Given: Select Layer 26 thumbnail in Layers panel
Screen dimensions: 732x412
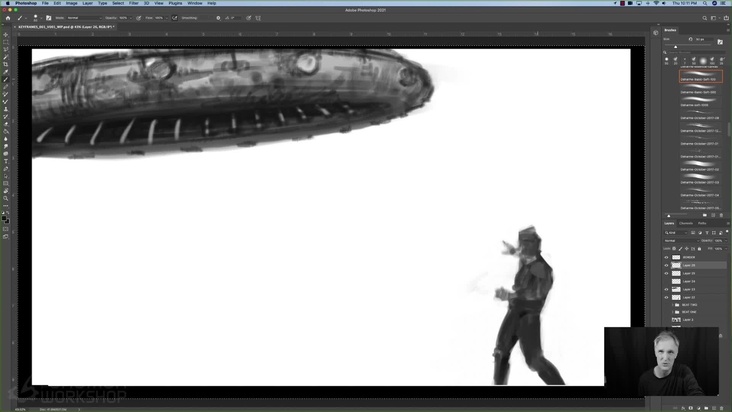Looking at the screenshot, I should pyautogui.click(x=676, y=265).
